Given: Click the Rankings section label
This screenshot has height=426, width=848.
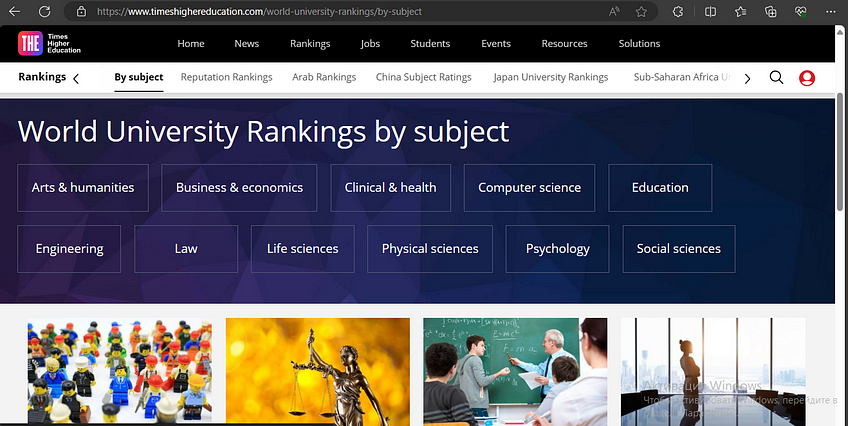Looking at the screenshot, I should pos(42,77).
